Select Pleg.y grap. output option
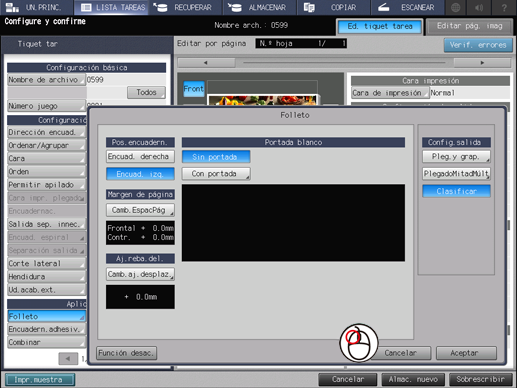 point(456,157)
